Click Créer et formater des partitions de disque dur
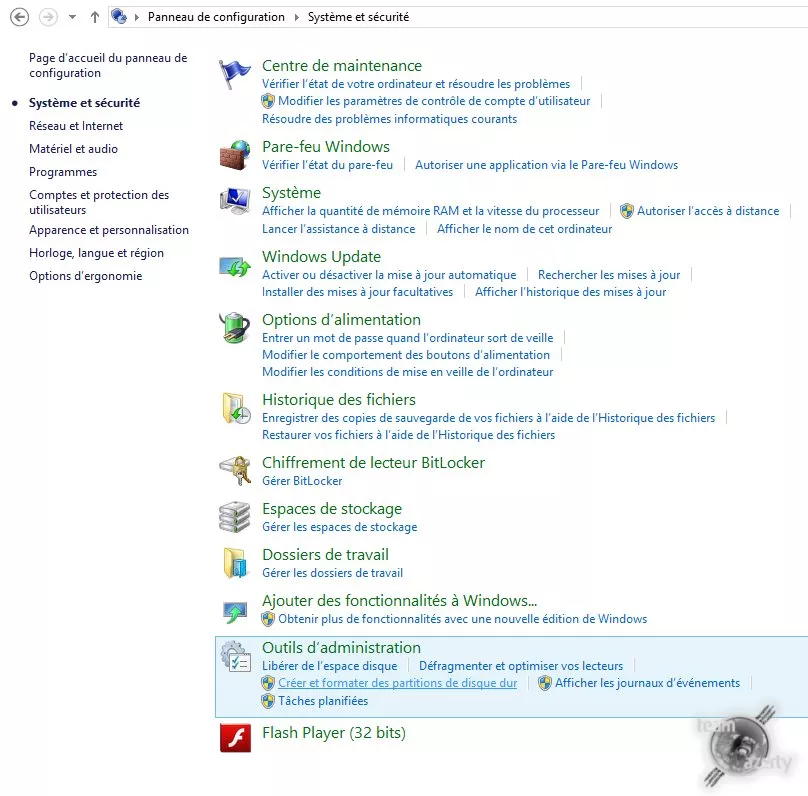This screenshot has width=808, height=796. click(x=398, y=683)
